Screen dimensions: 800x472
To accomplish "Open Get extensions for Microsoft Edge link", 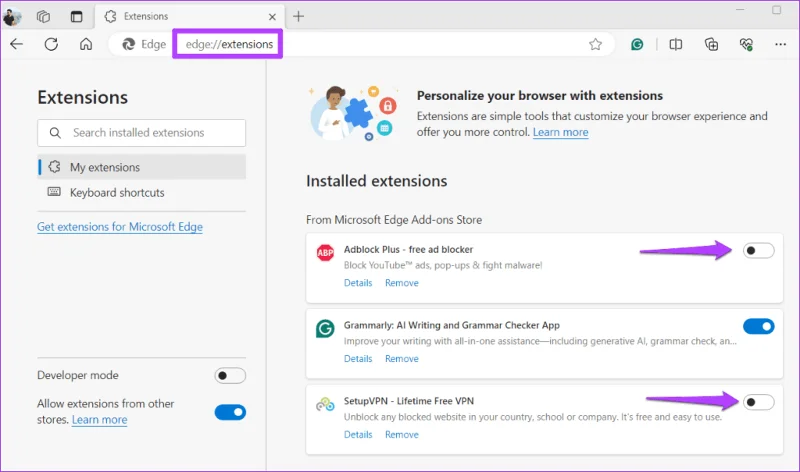I will coord(120,227).
